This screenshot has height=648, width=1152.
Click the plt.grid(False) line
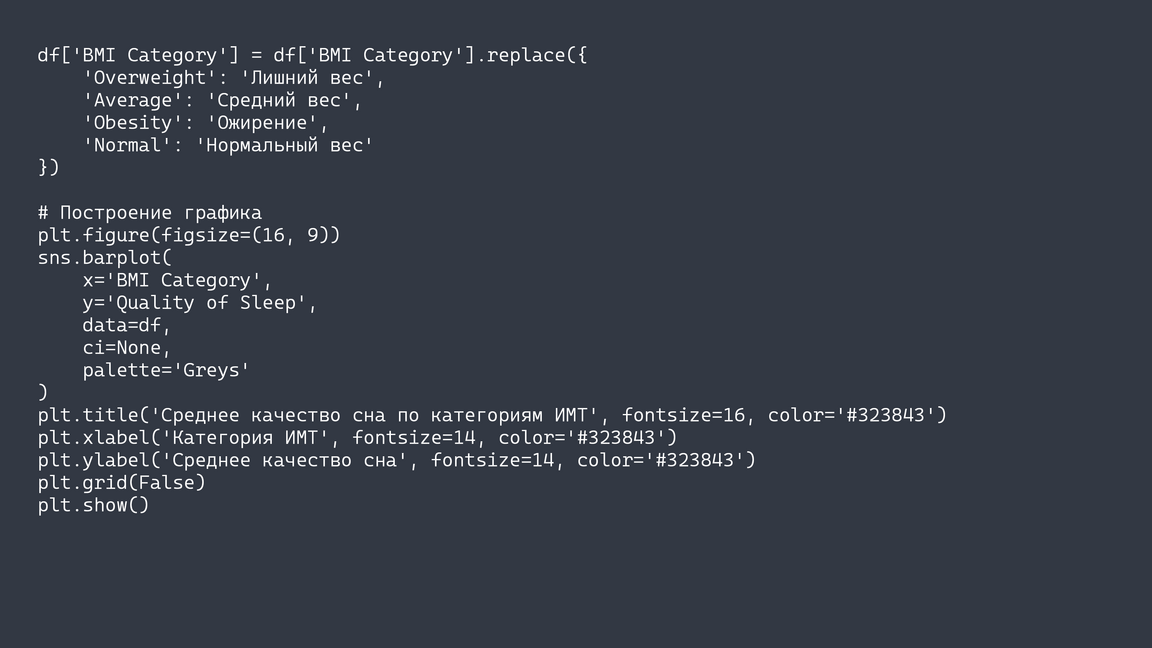point(121,482)
